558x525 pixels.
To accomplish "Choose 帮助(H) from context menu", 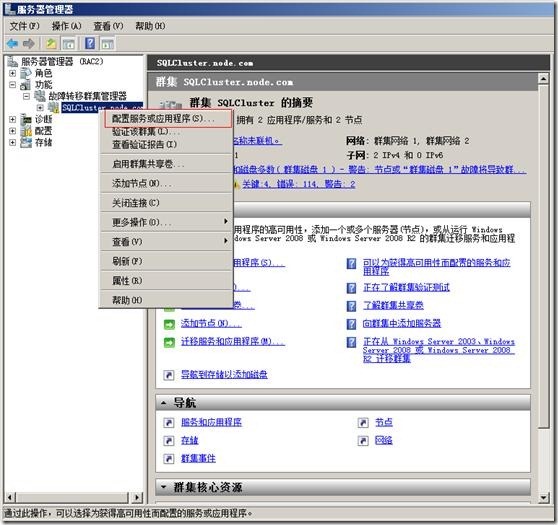I will [x=166, y=300].
